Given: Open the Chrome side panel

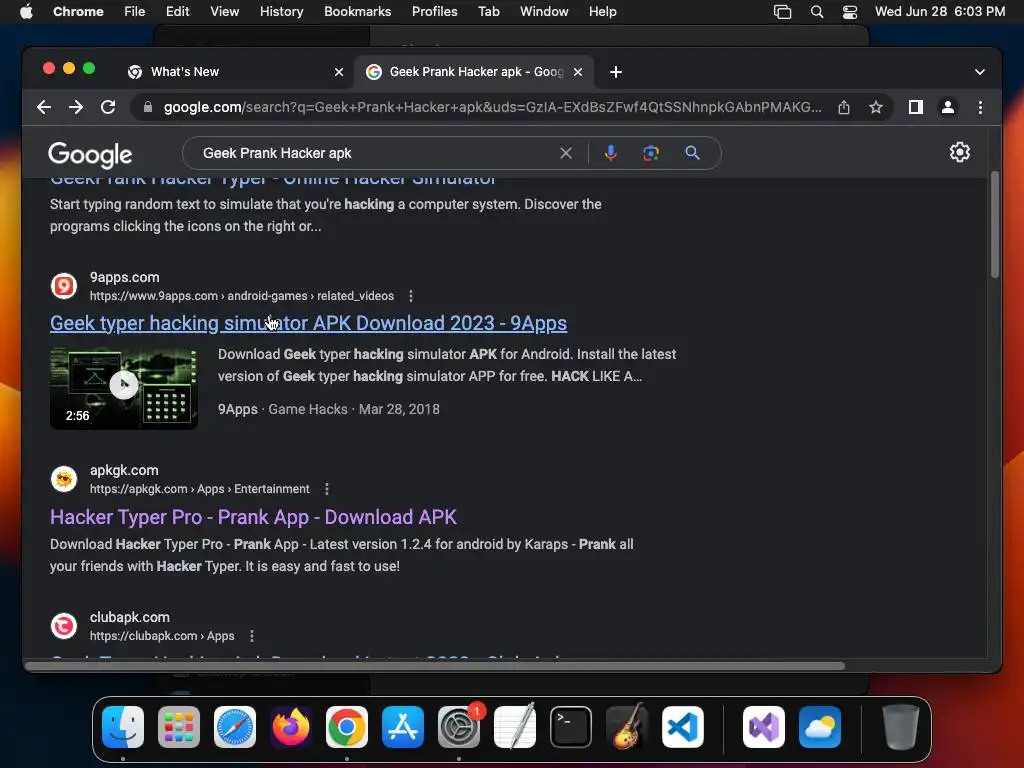Looking at the screenshot, I should click(x=916, y=107).
